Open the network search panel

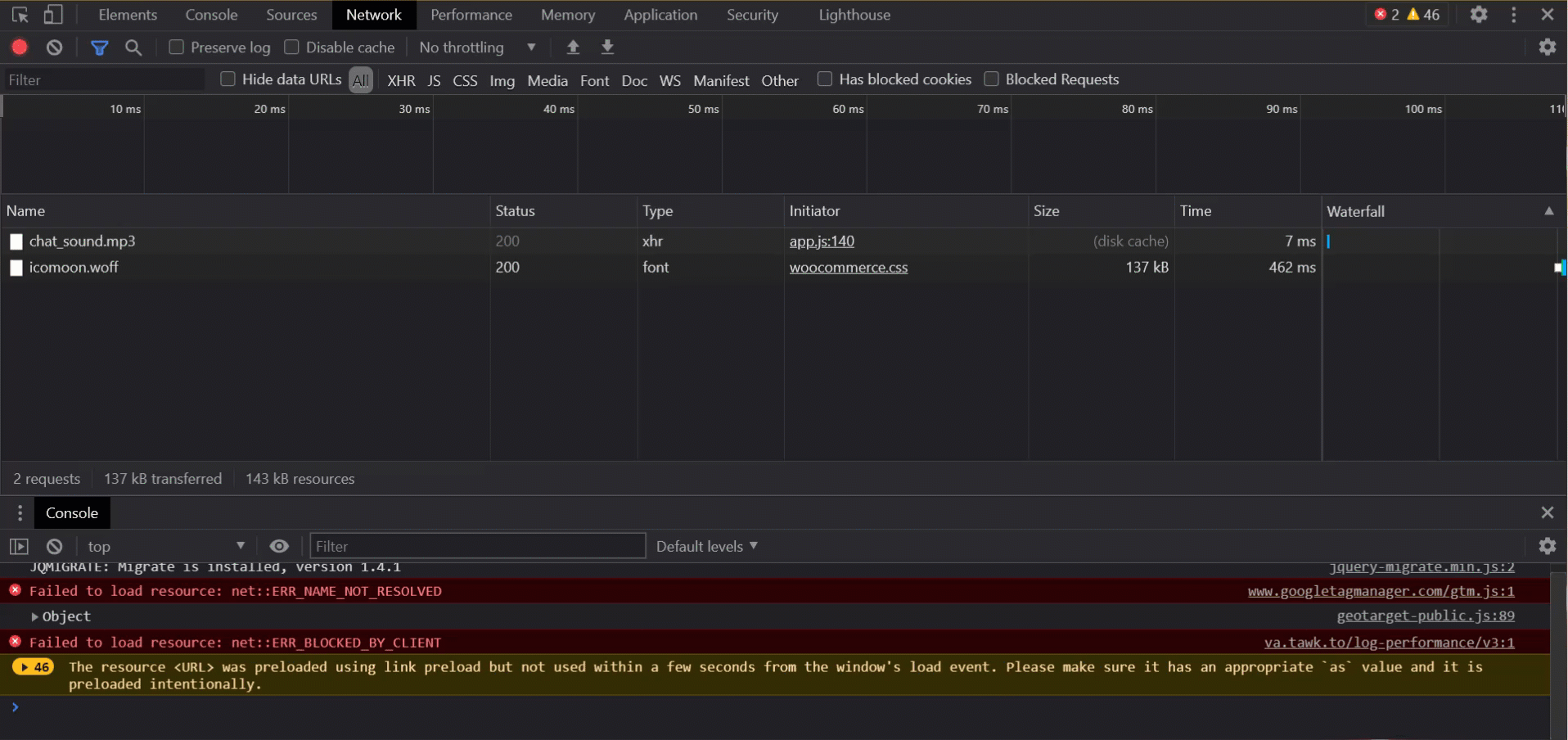point(133,47)
